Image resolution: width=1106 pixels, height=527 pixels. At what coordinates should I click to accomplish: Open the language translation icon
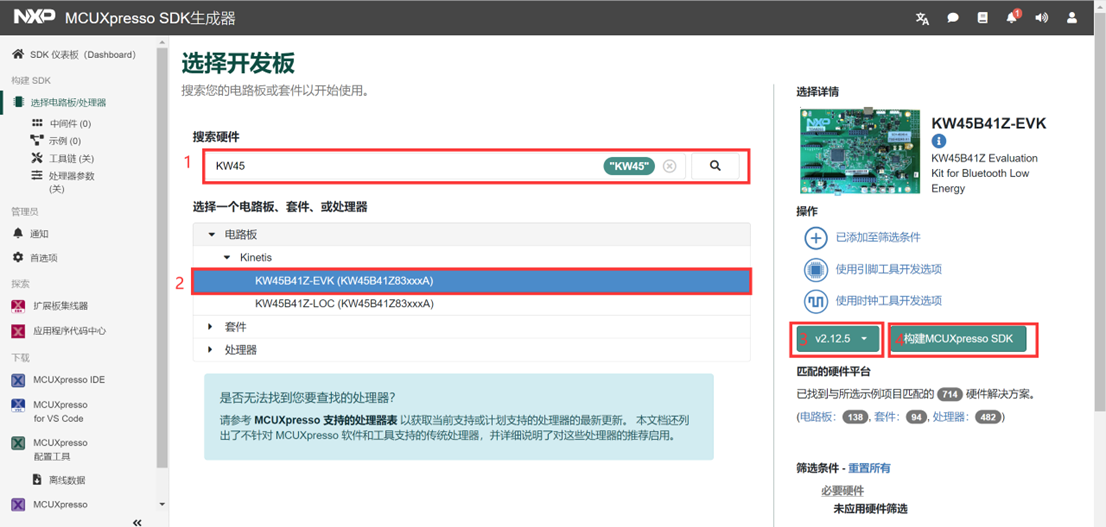tap(922, 18)
